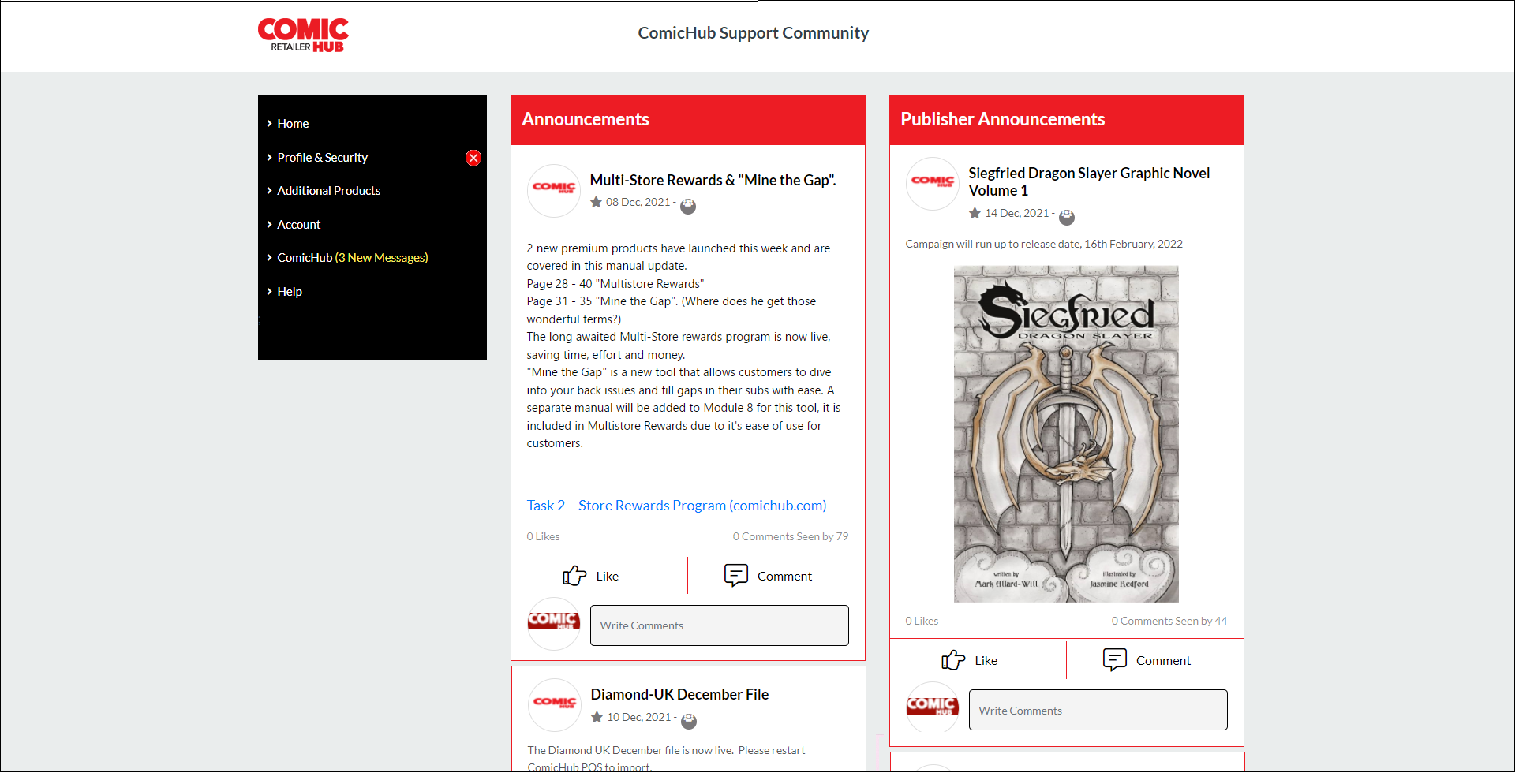Viewport: 1519px width, 784px height.
Task: Expand the Help chevron in sidebar
Action: click(269, 292)
